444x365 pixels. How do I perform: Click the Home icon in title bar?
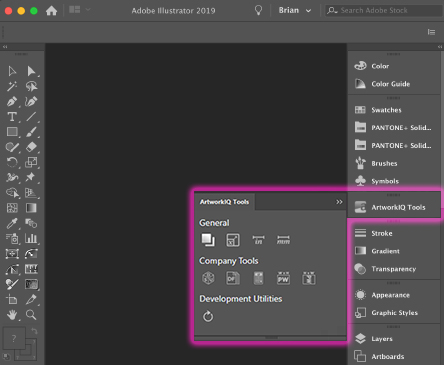point(51,11)
